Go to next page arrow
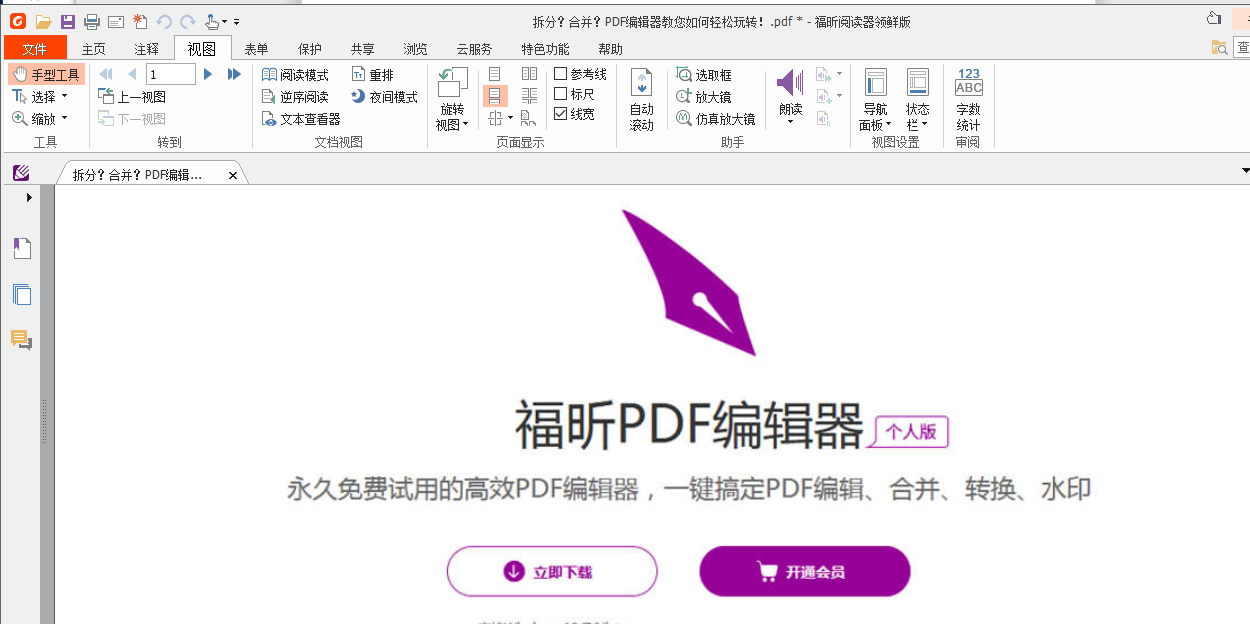Screen dimensions: 1250x624 (208, 74)
